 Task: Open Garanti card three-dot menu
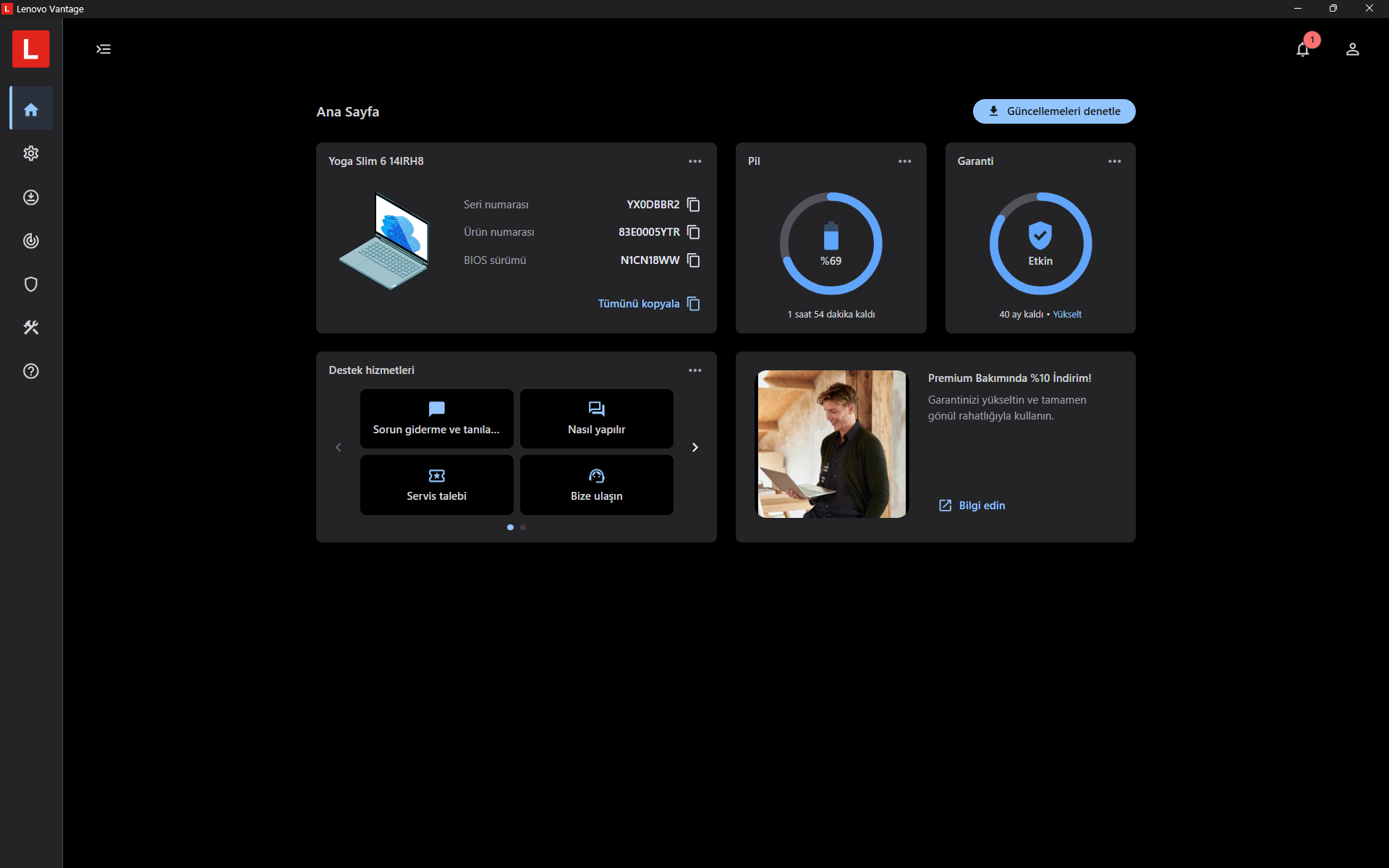[1115, 161]
